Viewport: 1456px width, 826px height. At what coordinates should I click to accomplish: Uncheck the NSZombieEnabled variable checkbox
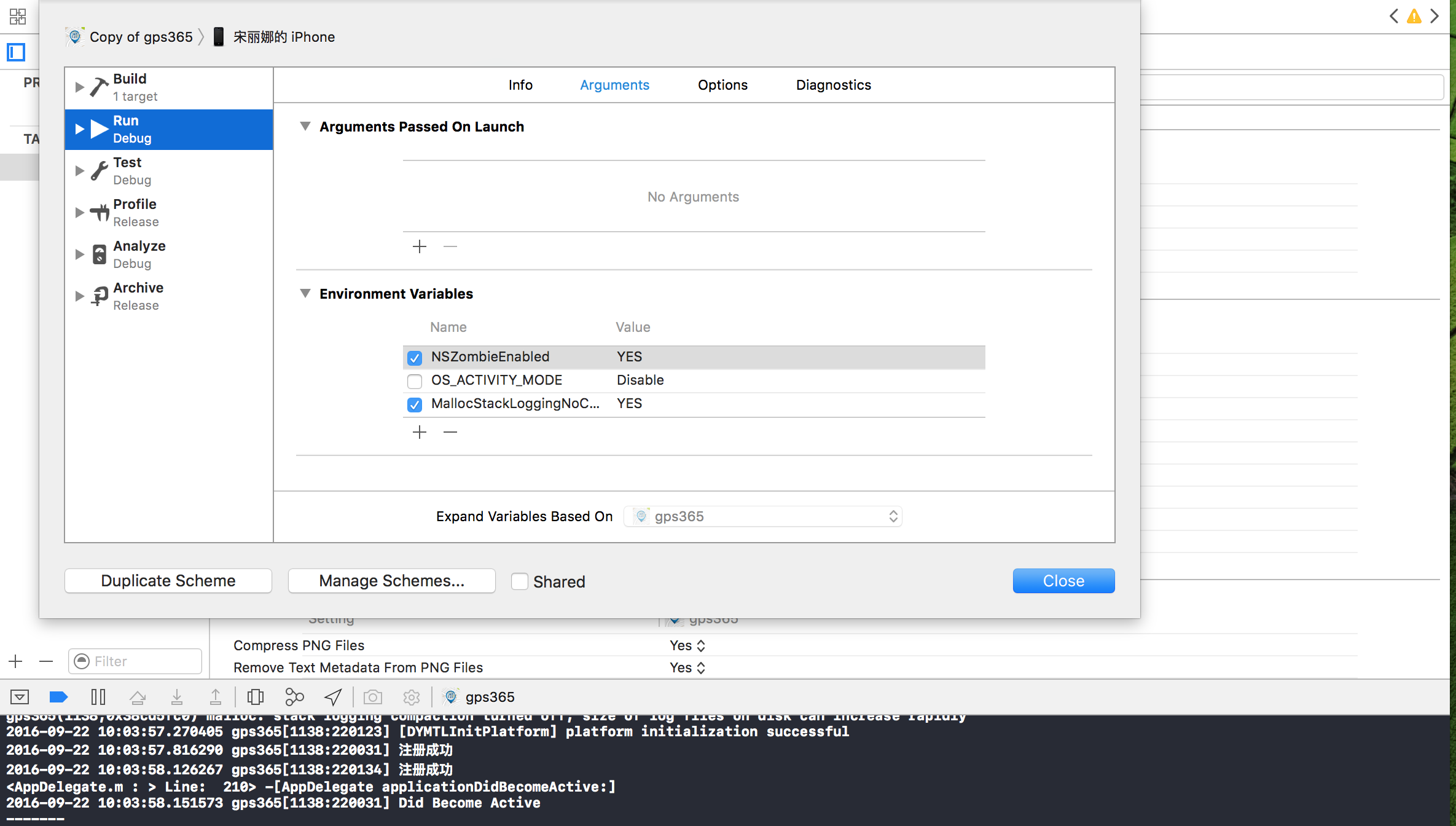click(415, 358)
